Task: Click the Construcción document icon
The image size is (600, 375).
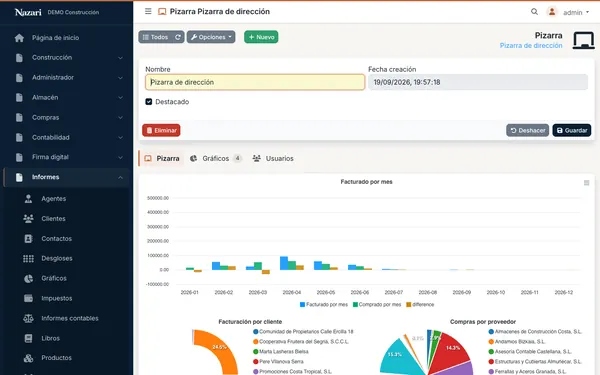Action: (x=19, y=58)
